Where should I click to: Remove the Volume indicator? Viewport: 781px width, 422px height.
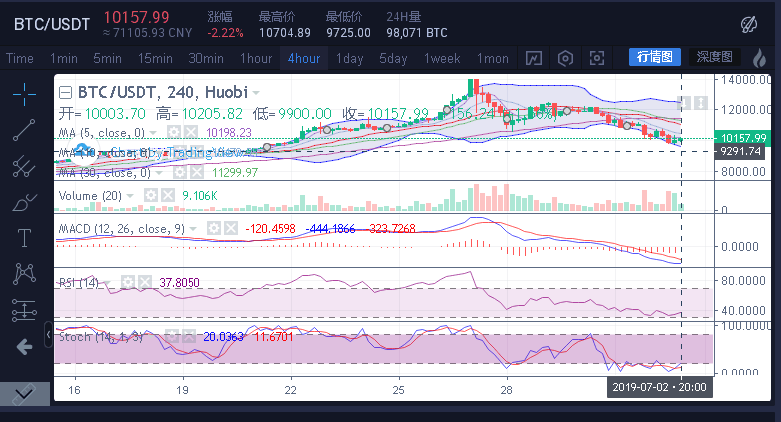point(168,195)
